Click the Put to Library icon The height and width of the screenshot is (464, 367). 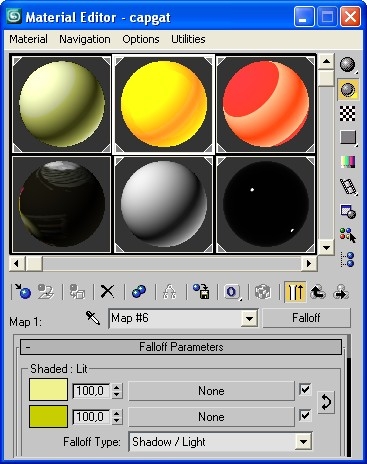click(x=201, y=292)
